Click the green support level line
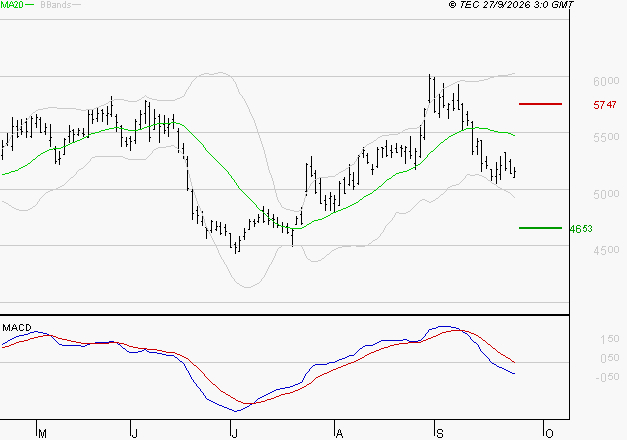The width and height of the screenshot is (627, 440). (x=540, y=228)
